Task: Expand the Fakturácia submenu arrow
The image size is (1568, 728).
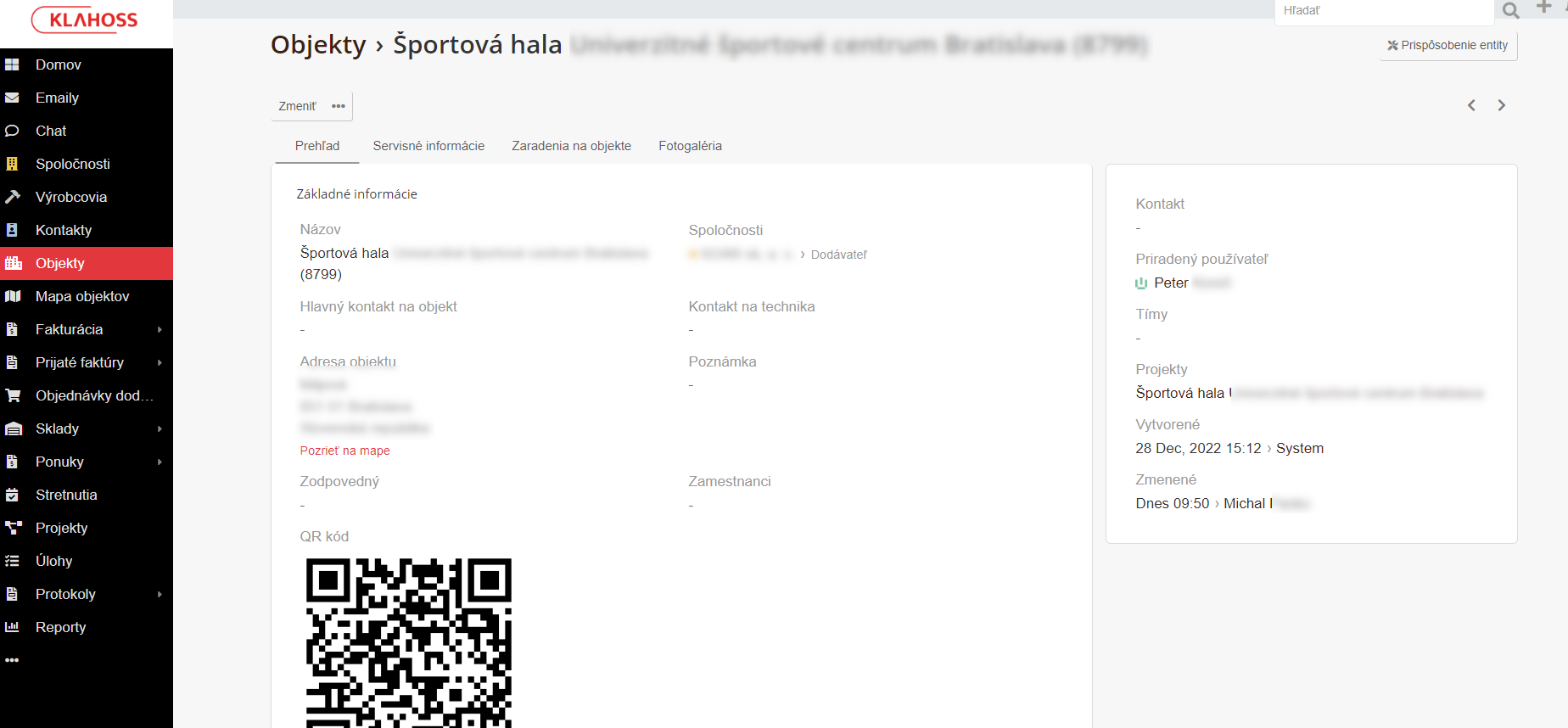Action: tap(160, 329)
